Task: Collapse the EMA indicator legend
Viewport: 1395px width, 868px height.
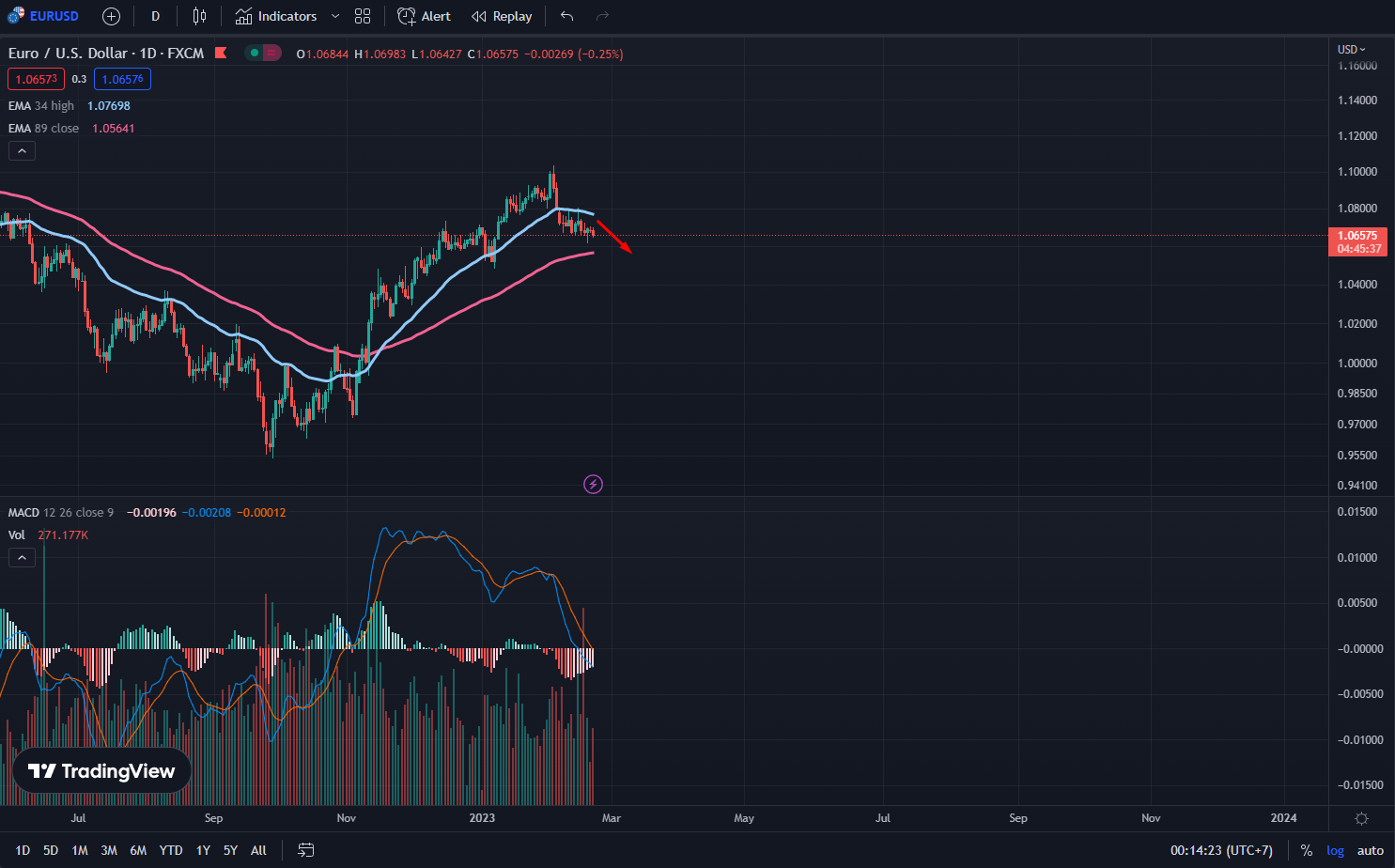Action: 22,150
